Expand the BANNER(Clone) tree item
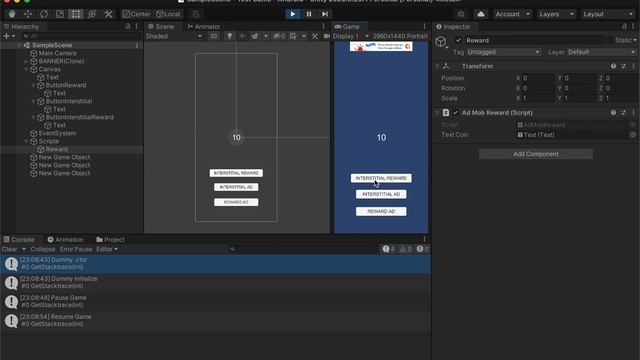This screenshot has width=640, height=360. coord(27,61)
